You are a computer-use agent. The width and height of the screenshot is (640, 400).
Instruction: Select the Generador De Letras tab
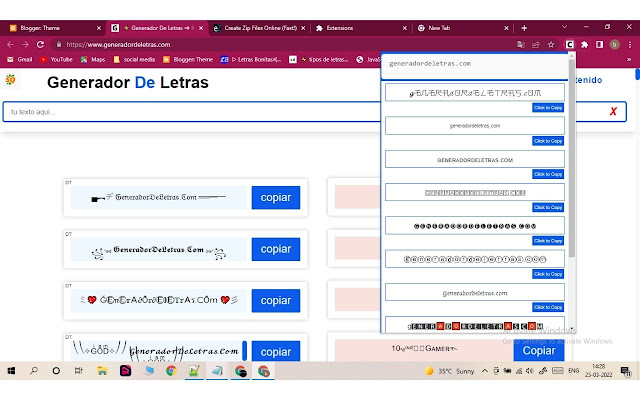(x=157, y=28)
